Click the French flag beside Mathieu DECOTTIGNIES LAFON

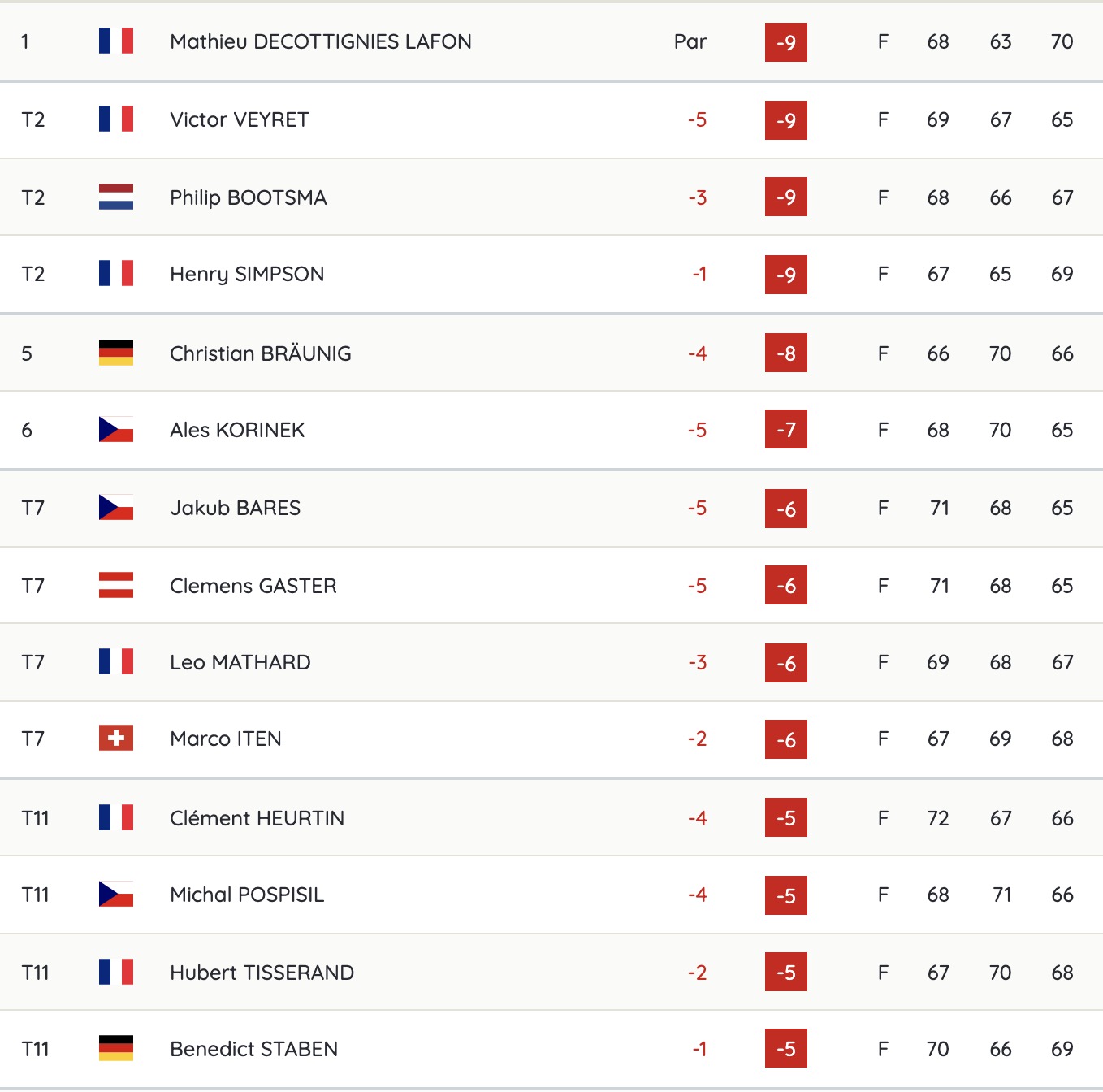(x=116, y=41)
